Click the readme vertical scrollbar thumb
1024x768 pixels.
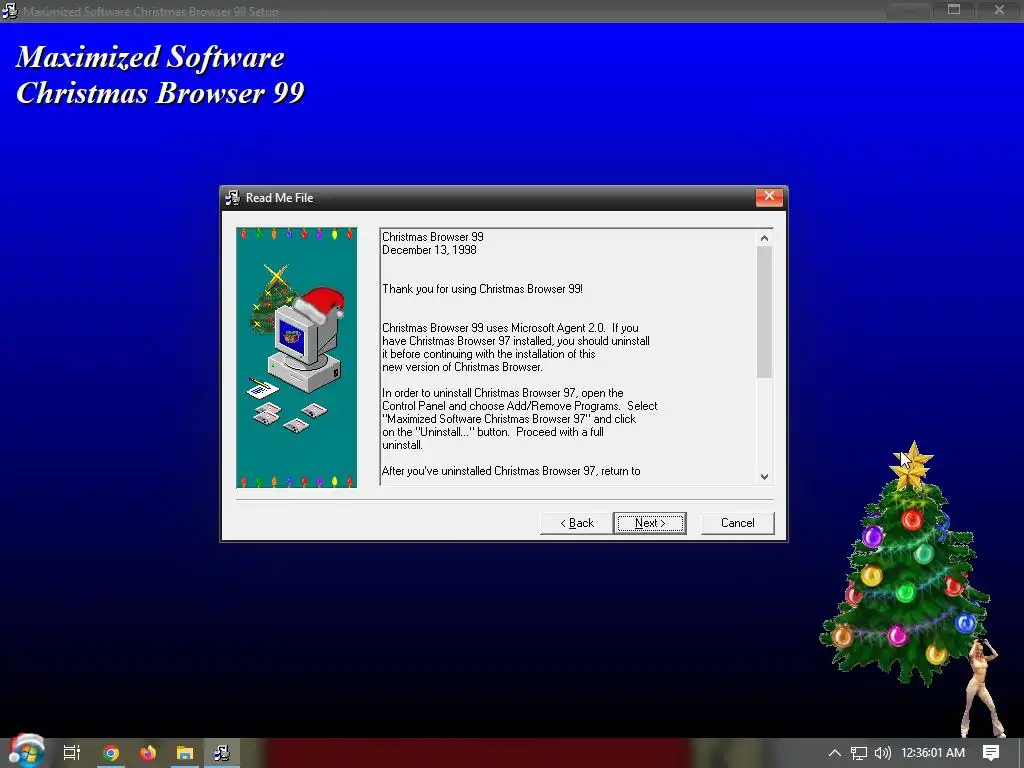click(x=764, y=312)
